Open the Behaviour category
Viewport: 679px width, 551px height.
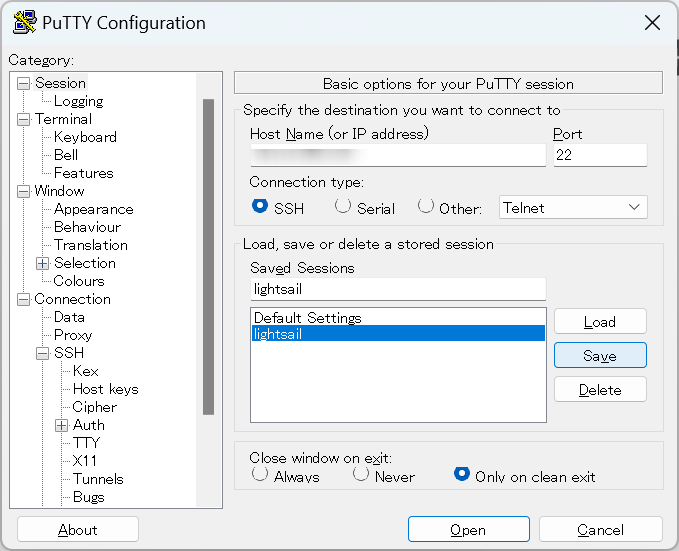pyautogui.click(x=87, y=227)
